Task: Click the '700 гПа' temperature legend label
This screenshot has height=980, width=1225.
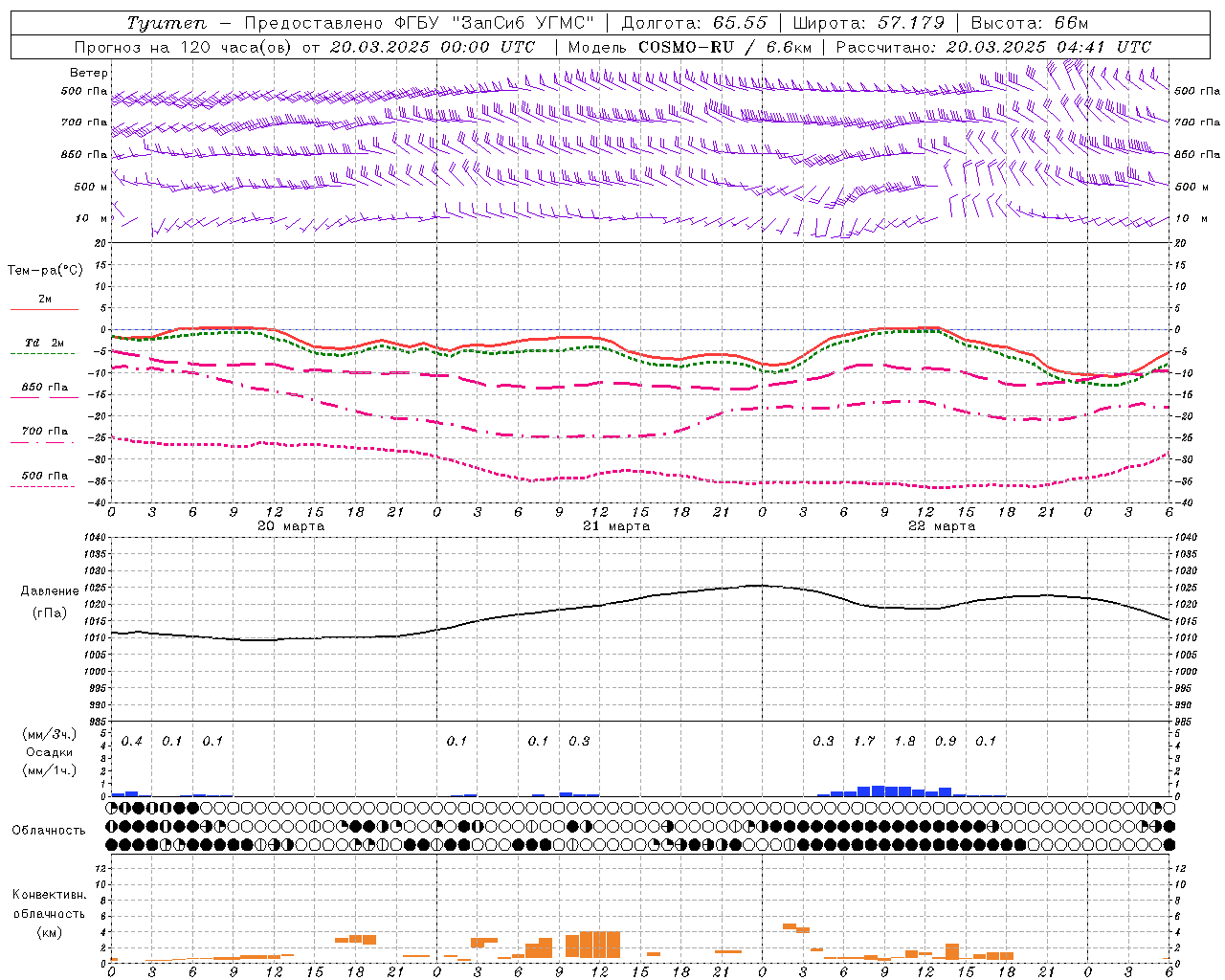Action: [x=44, y=432]
